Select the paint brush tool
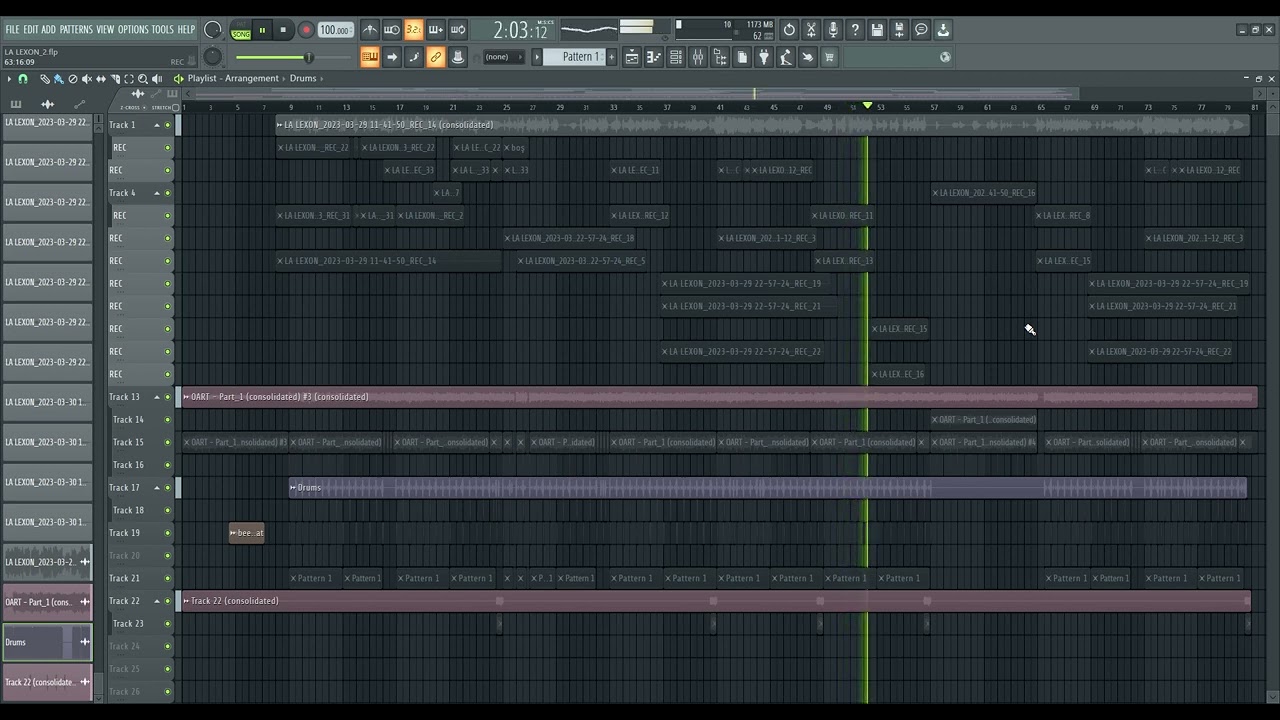 point(58,78)
